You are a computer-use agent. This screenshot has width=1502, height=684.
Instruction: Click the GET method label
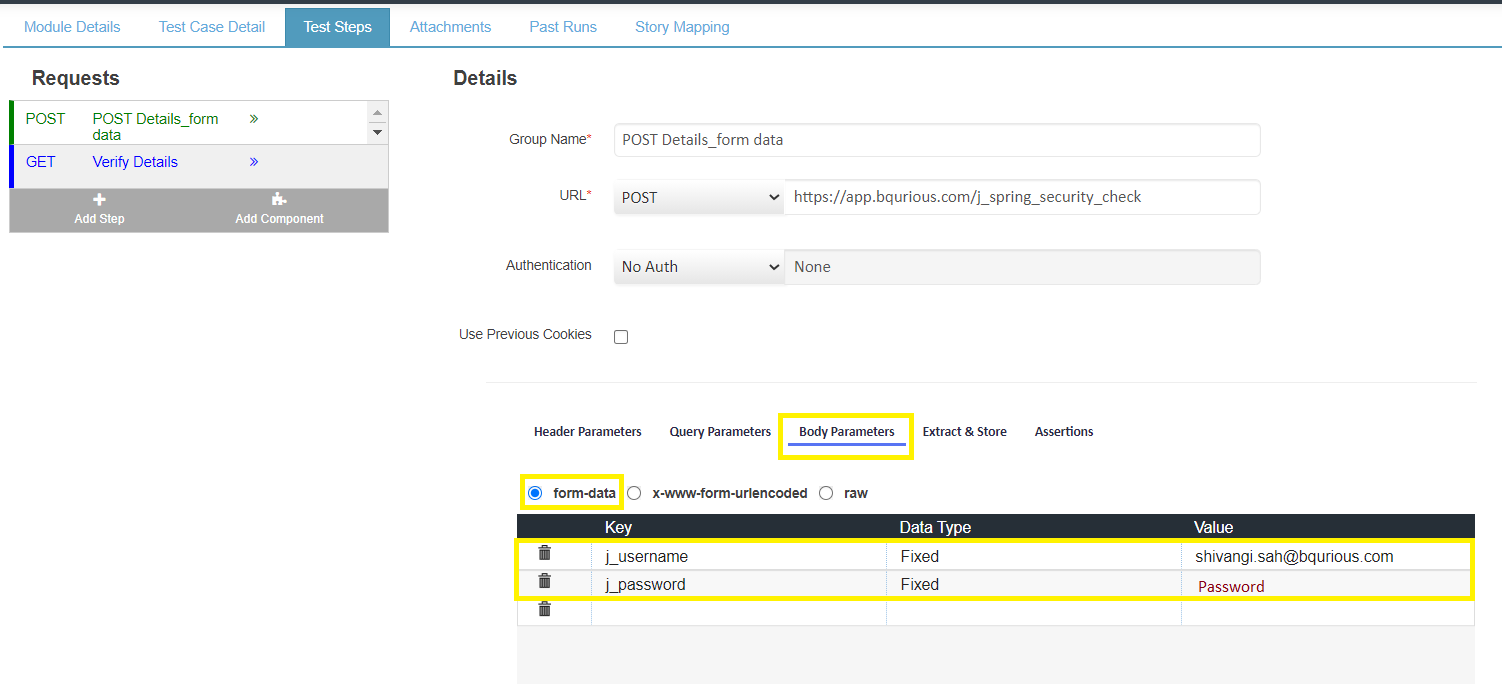tap(41, 162)
